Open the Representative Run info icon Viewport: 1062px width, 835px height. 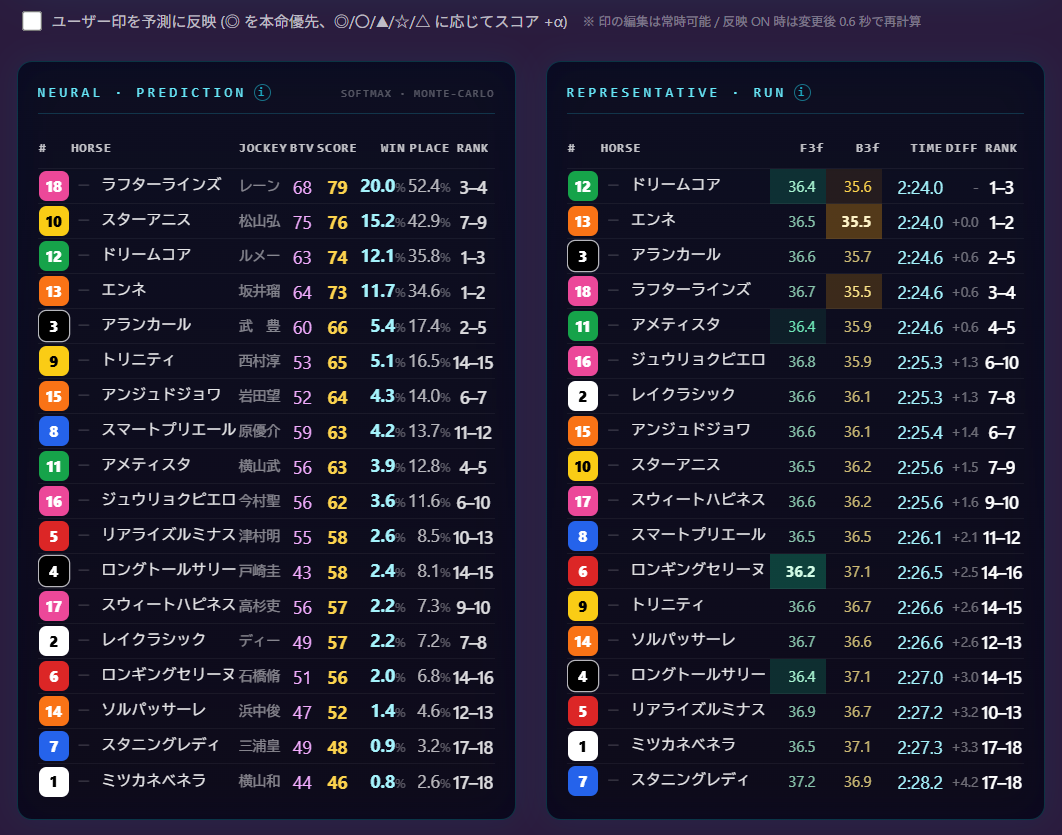802,92
